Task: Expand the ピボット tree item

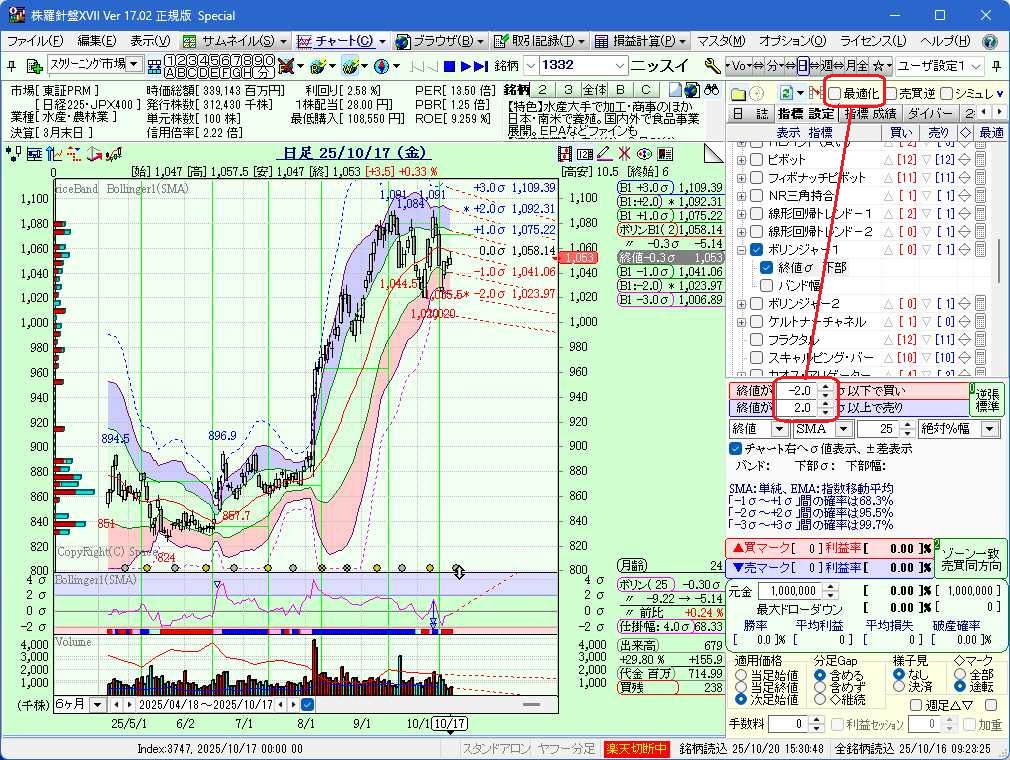Action: [741, 160]
